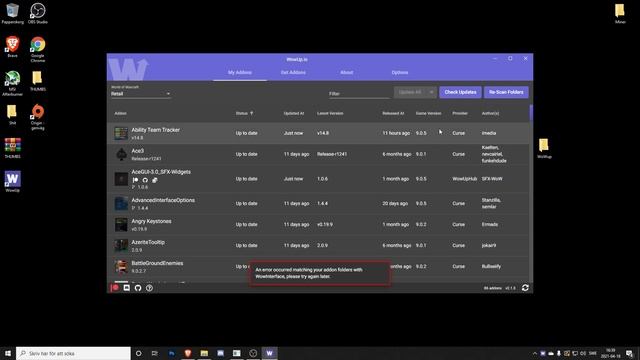Focus the Filter input field
Screen dimensions: 640x360
[x=359, y=94]
